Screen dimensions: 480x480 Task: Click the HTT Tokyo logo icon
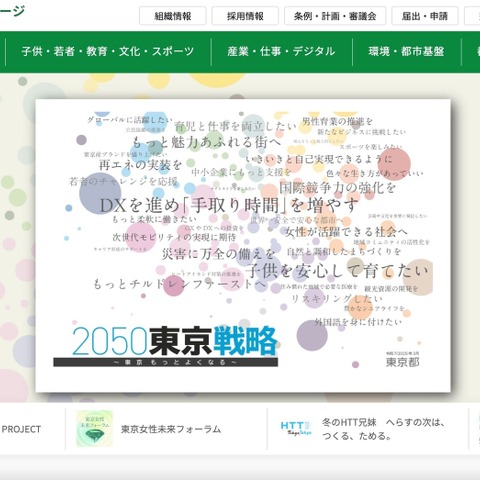(x=296, y=428)
